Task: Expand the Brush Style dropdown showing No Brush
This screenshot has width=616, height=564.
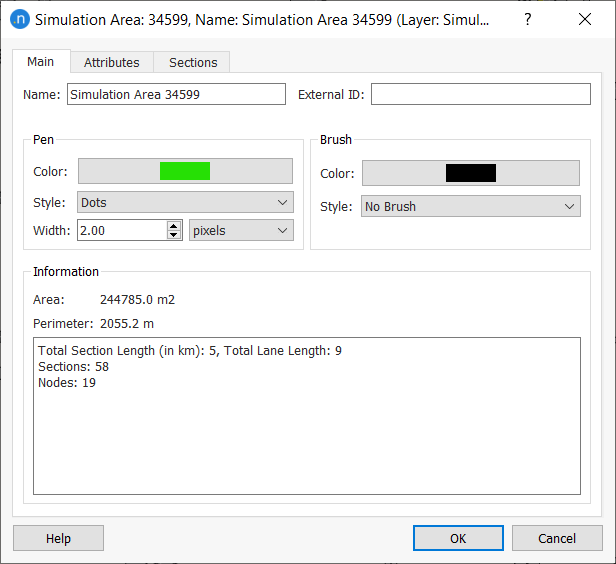Action: (x=471, y=206)
